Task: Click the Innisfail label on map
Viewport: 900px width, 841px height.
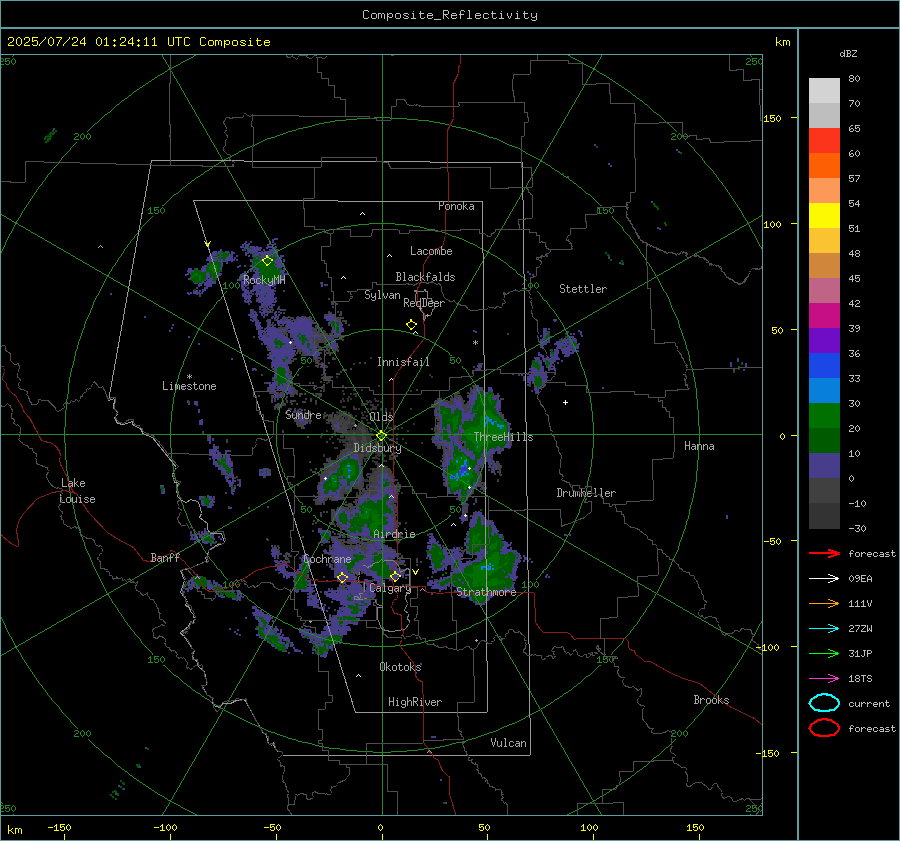Action: click(403, 362)
